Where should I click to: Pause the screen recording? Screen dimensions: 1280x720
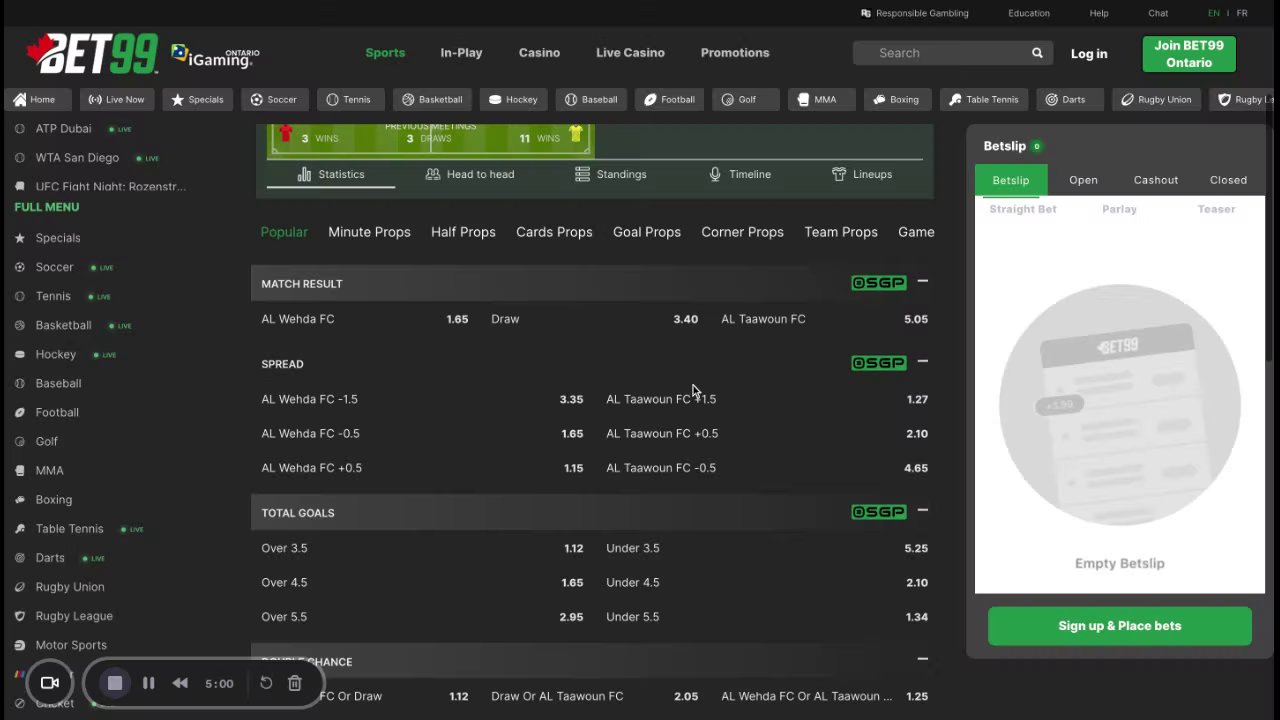coord(148,683)
